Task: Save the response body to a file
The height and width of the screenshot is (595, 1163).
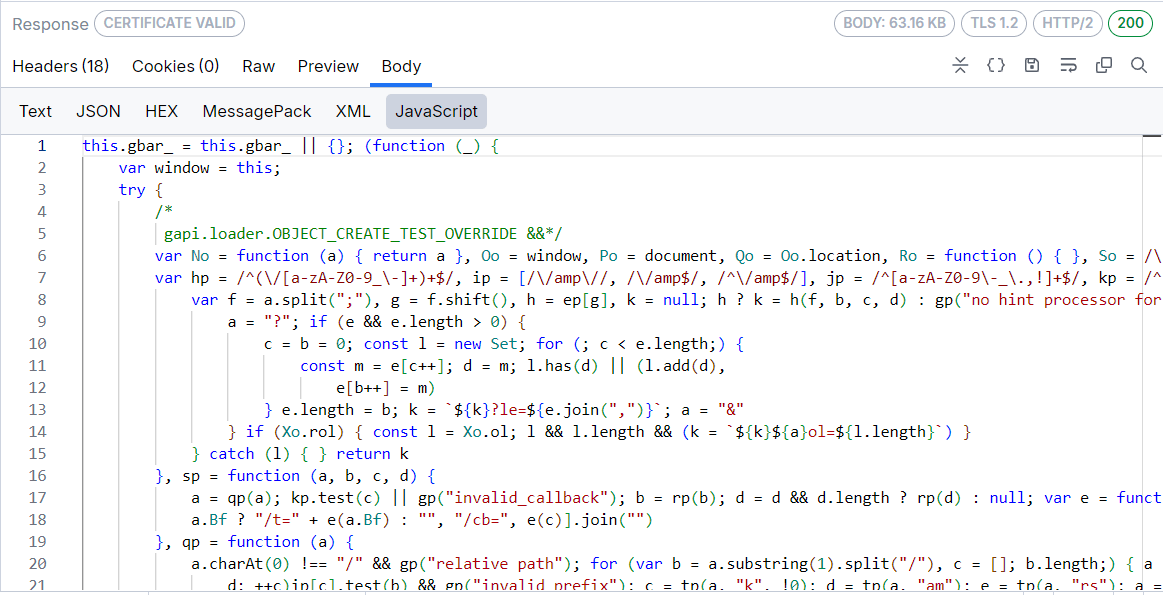Action: pos(1033,65)
